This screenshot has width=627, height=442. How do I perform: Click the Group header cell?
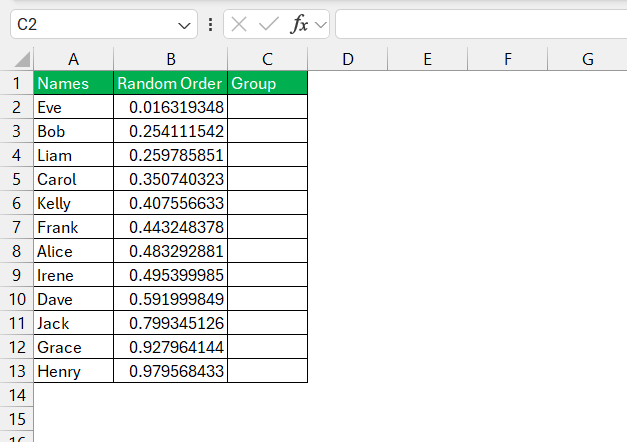point(268,83)
